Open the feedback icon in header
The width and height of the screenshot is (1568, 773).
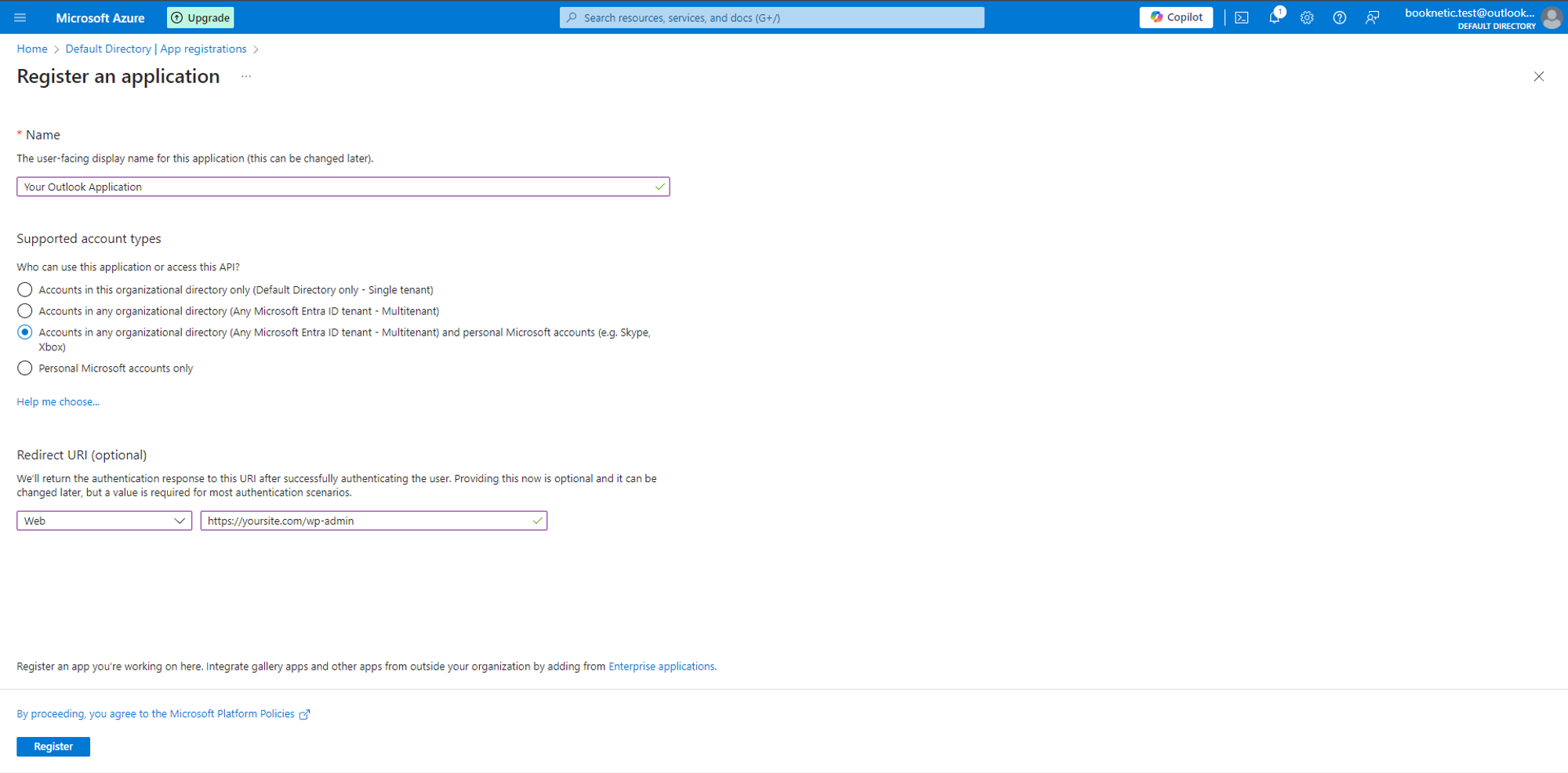1372,17
